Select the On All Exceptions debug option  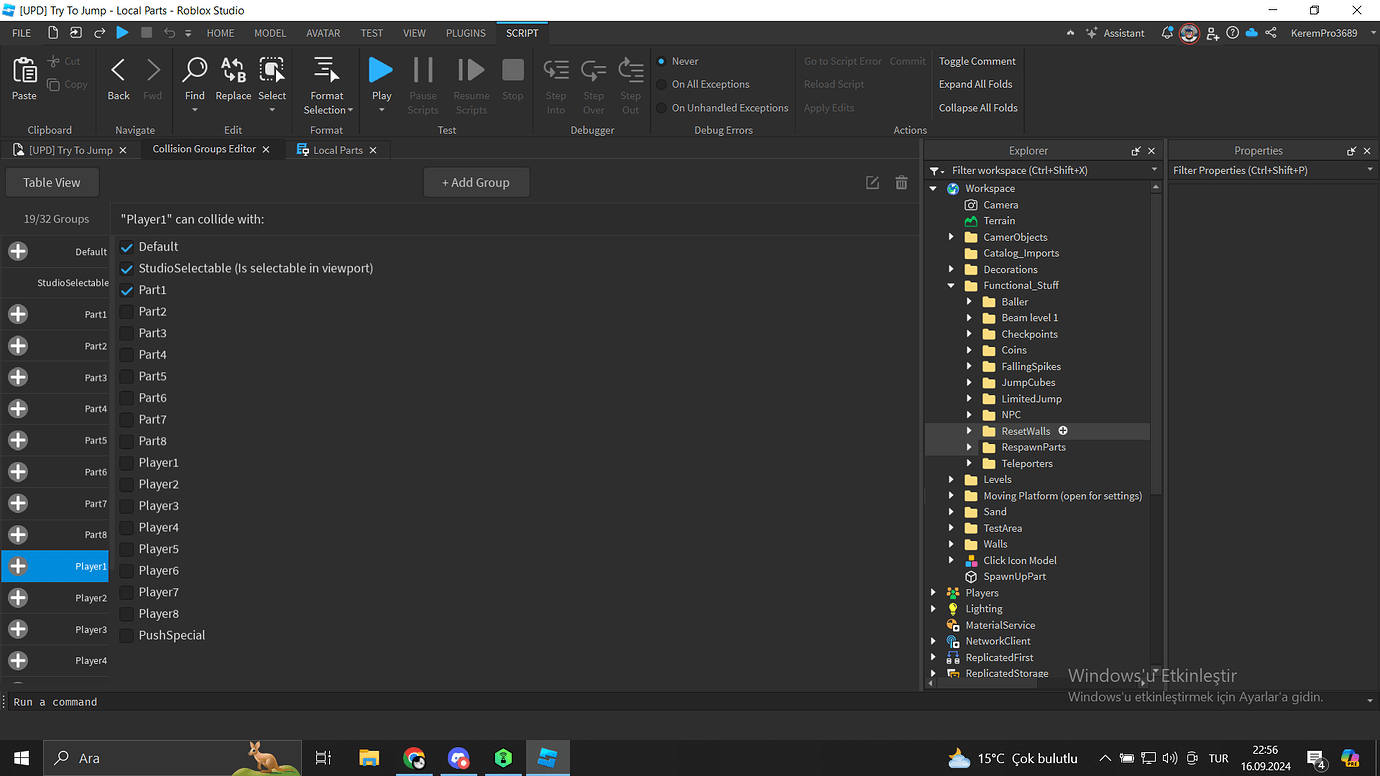(661, 84)
